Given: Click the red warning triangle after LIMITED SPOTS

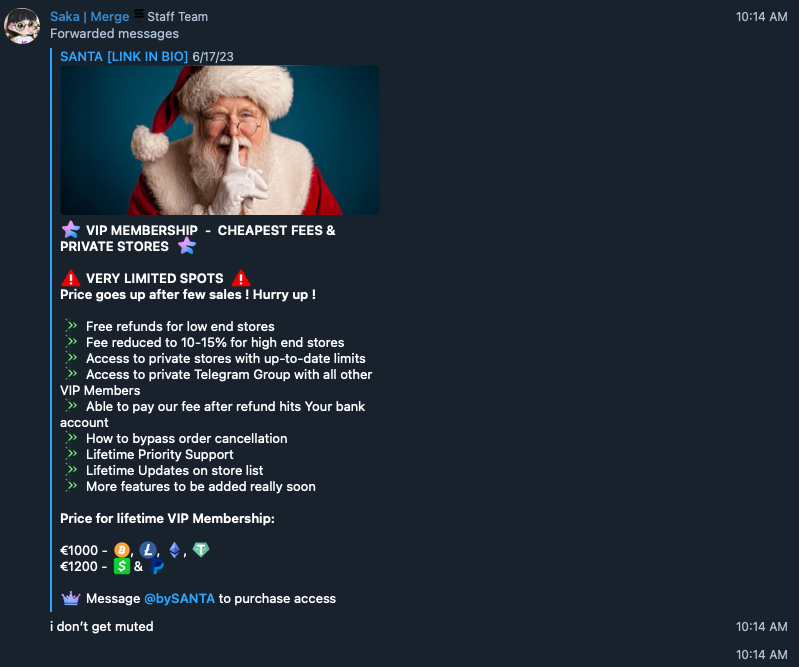Looking at the screenshot, I should tap(241, 278).
